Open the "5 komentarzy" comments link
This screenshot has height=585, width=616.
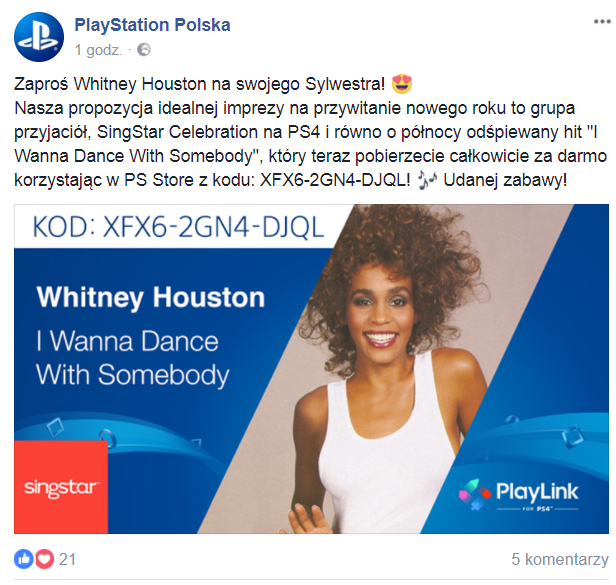[x=560, y=559]
